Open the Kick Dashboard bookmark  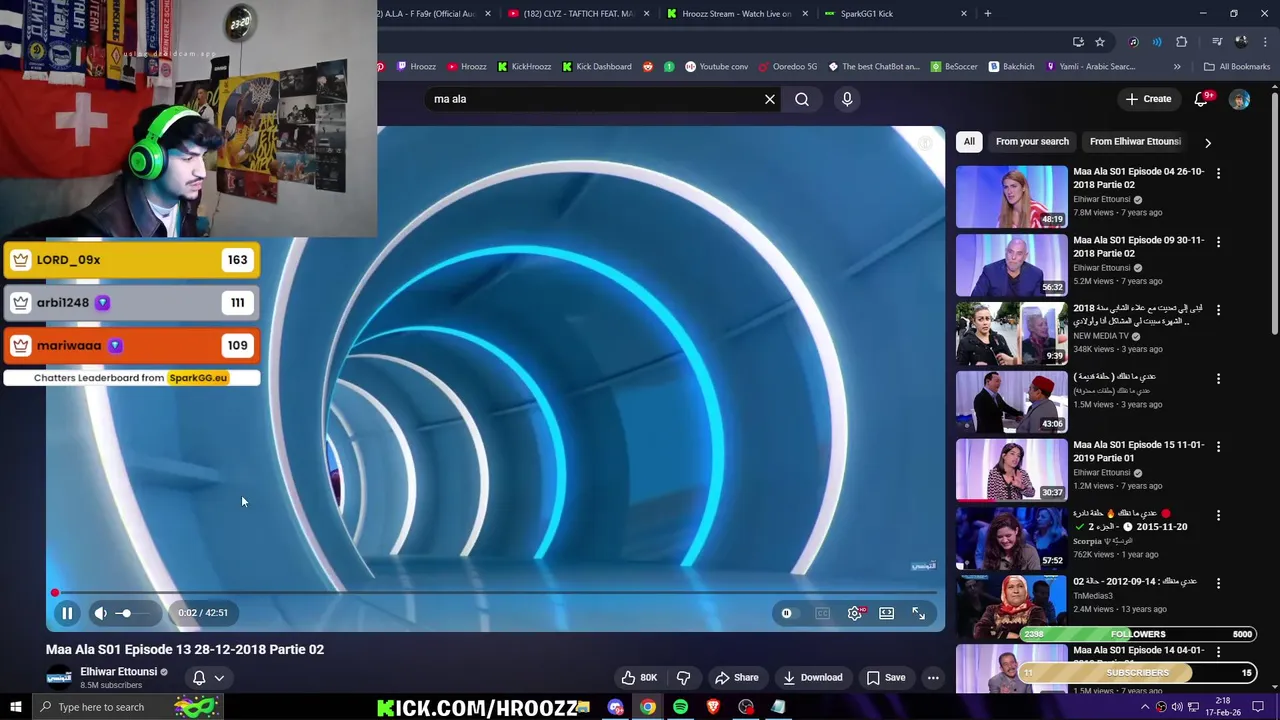(x=596, y=67)
